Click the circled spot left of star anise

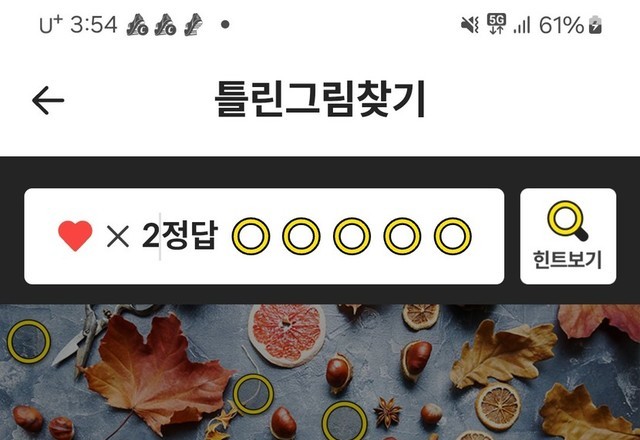tap(344, 422)
